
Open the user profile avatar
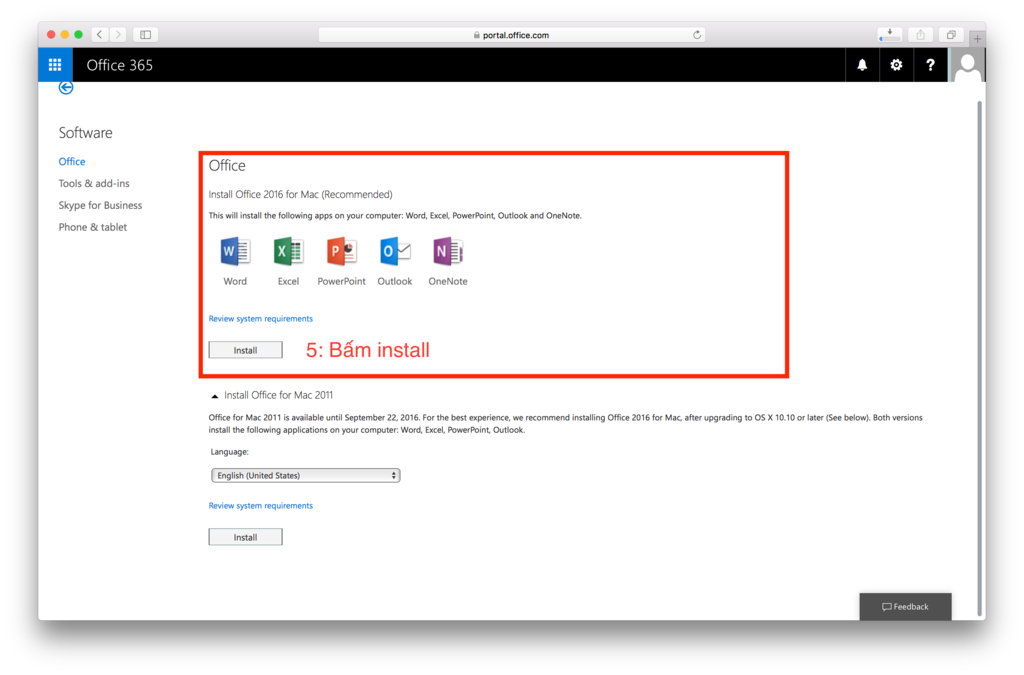(967, 66)
